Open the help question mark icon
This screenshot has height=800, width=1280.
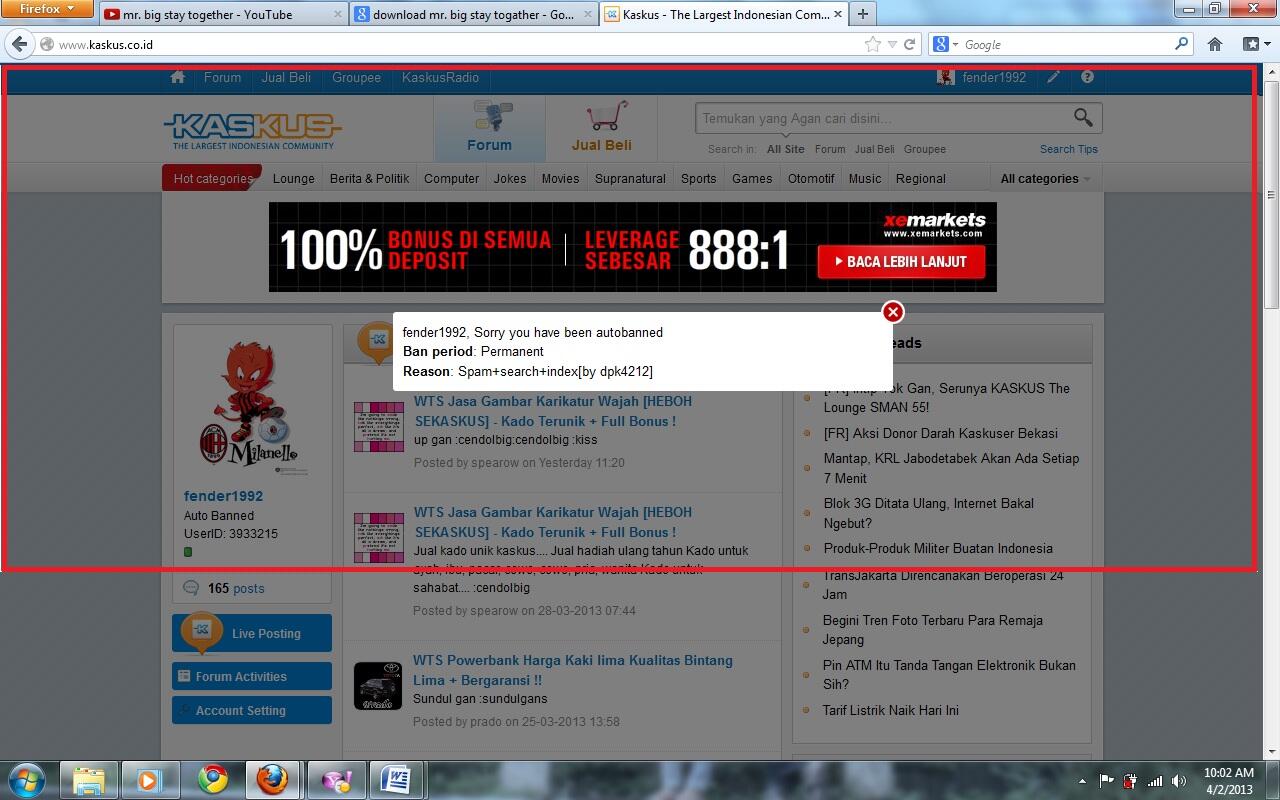(x=1088, y=77)
